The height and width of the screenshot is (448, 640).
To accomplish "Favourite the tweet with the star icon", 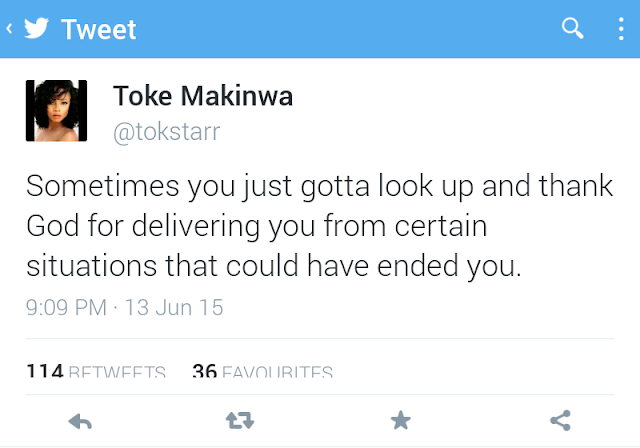I will click(400, 421).
